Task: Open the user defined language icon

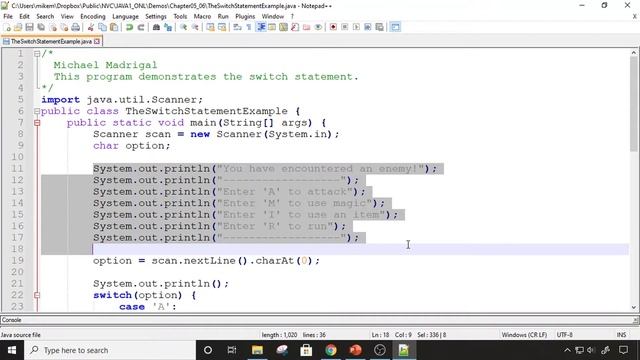Action: 272,27
